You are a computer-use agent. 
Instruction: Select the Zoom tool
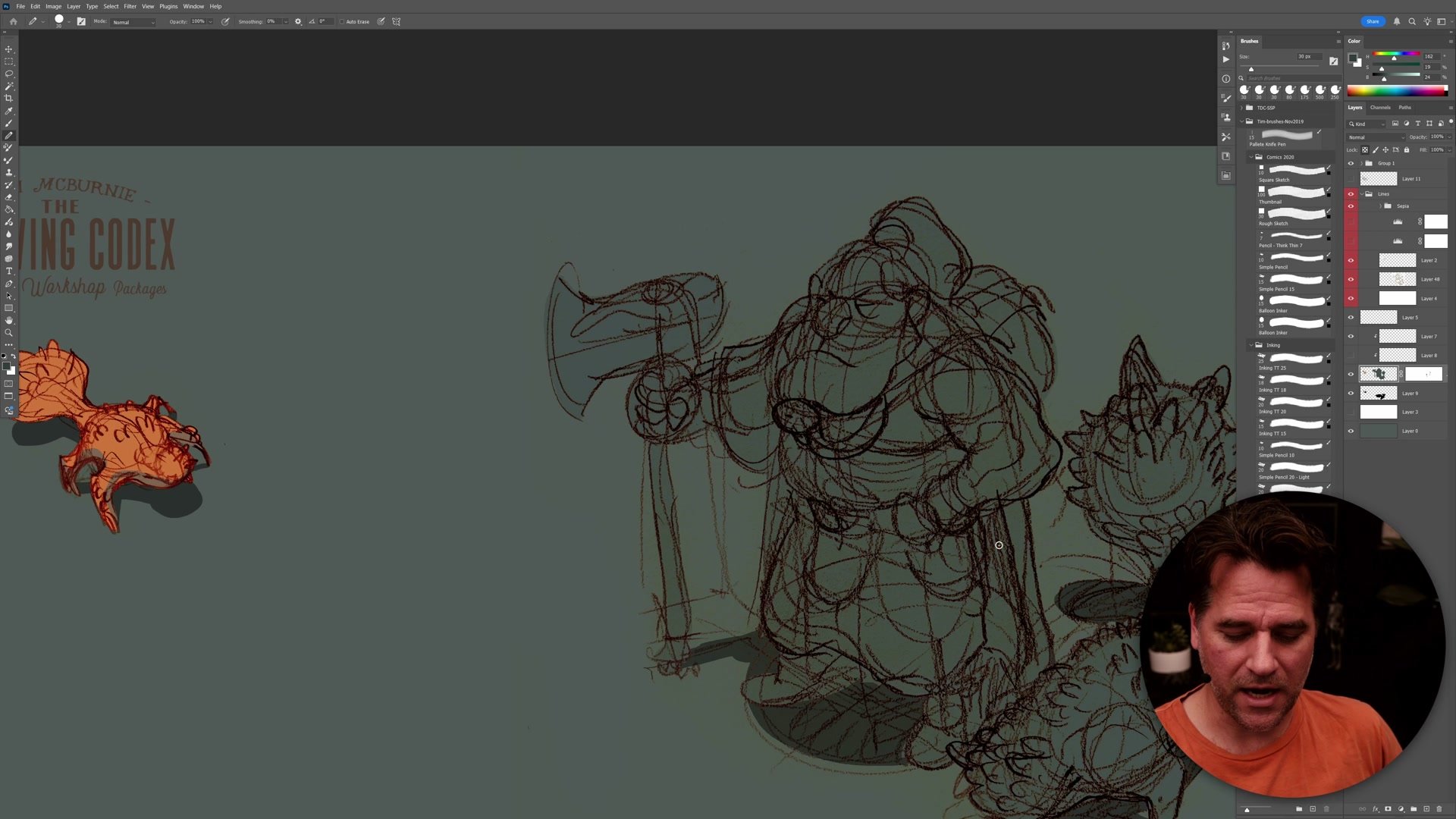[x=9, y=333]
